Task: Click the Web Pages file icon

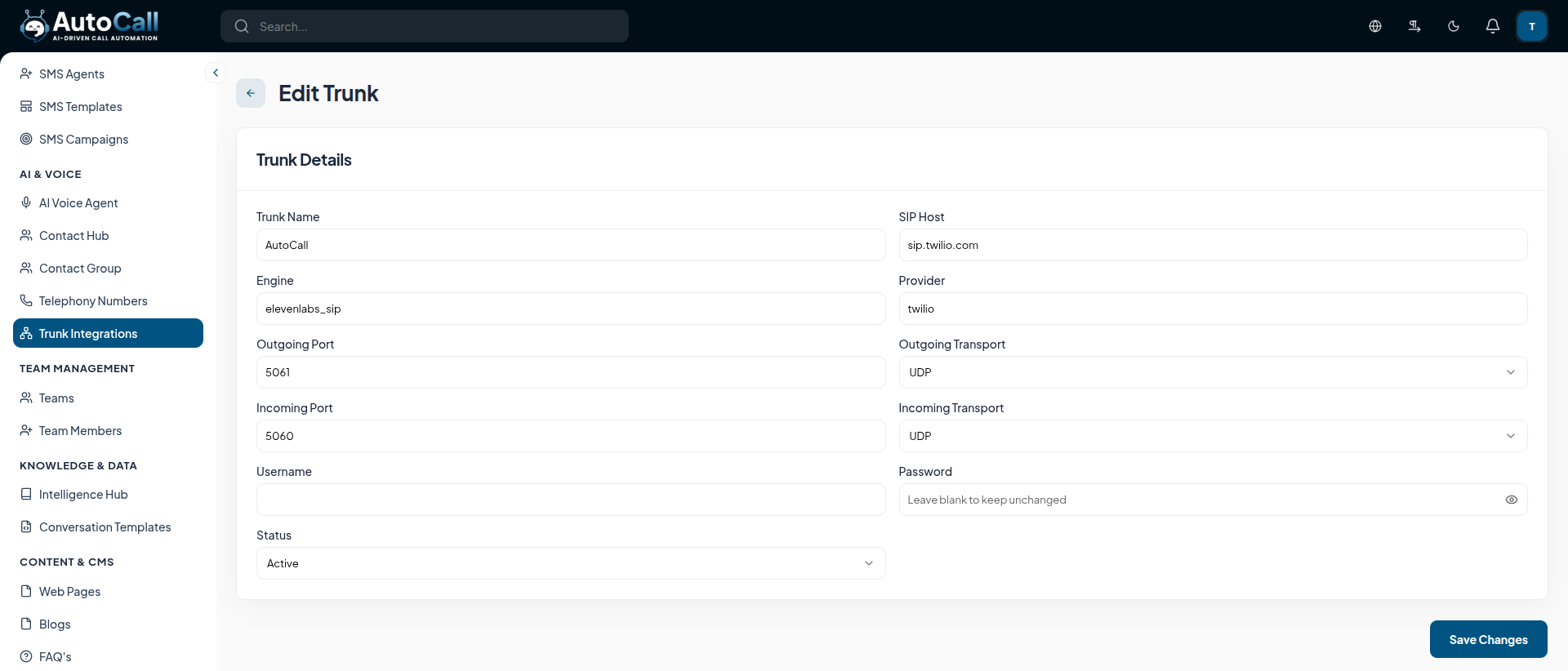Action: [x=26, y=591]
